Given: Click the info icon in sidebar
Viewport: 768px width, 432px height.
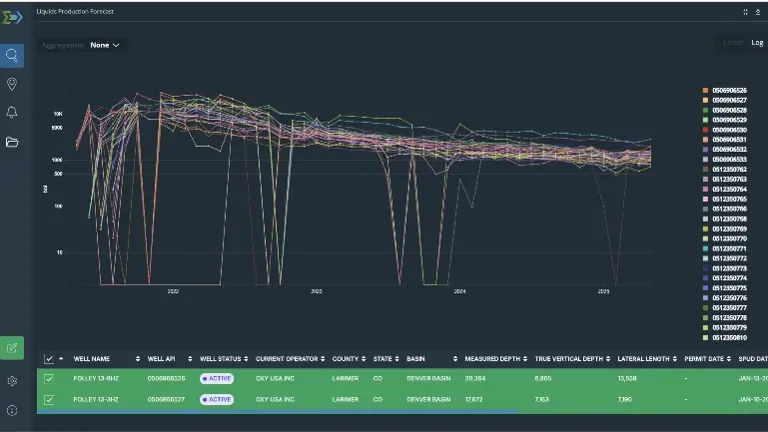Looking at the screenshot, I should point(12,410).
